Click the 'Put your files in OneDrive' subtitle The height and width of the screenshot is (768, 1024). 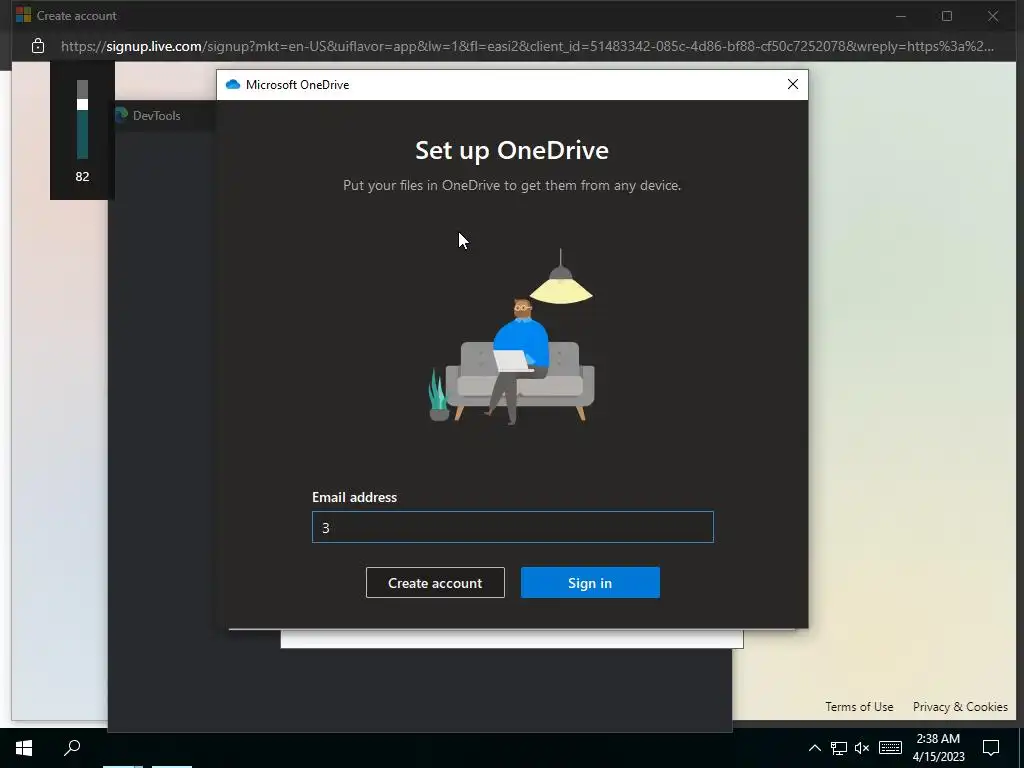512,185
